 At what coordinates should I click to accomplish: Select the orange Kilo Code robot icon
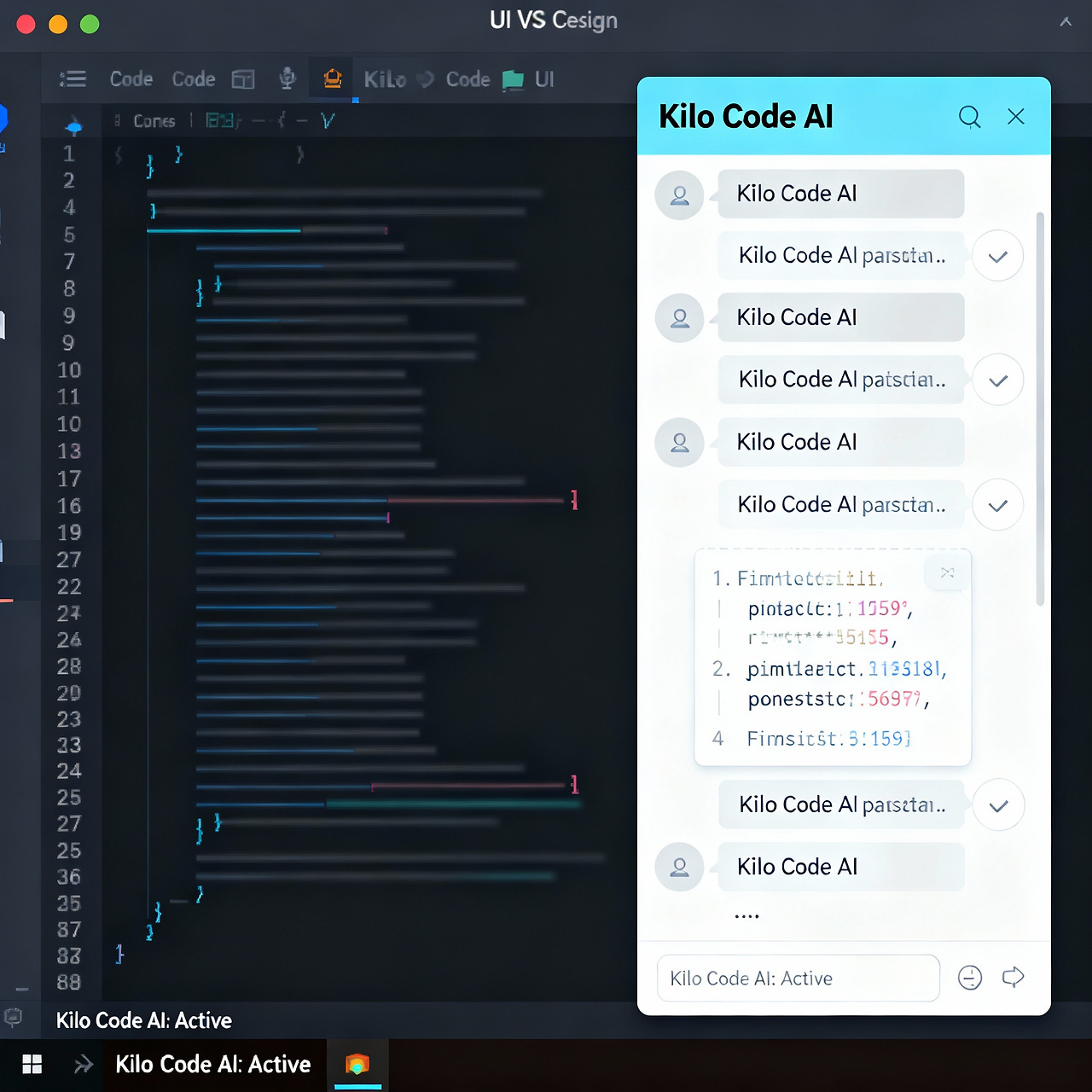point(331,78)
